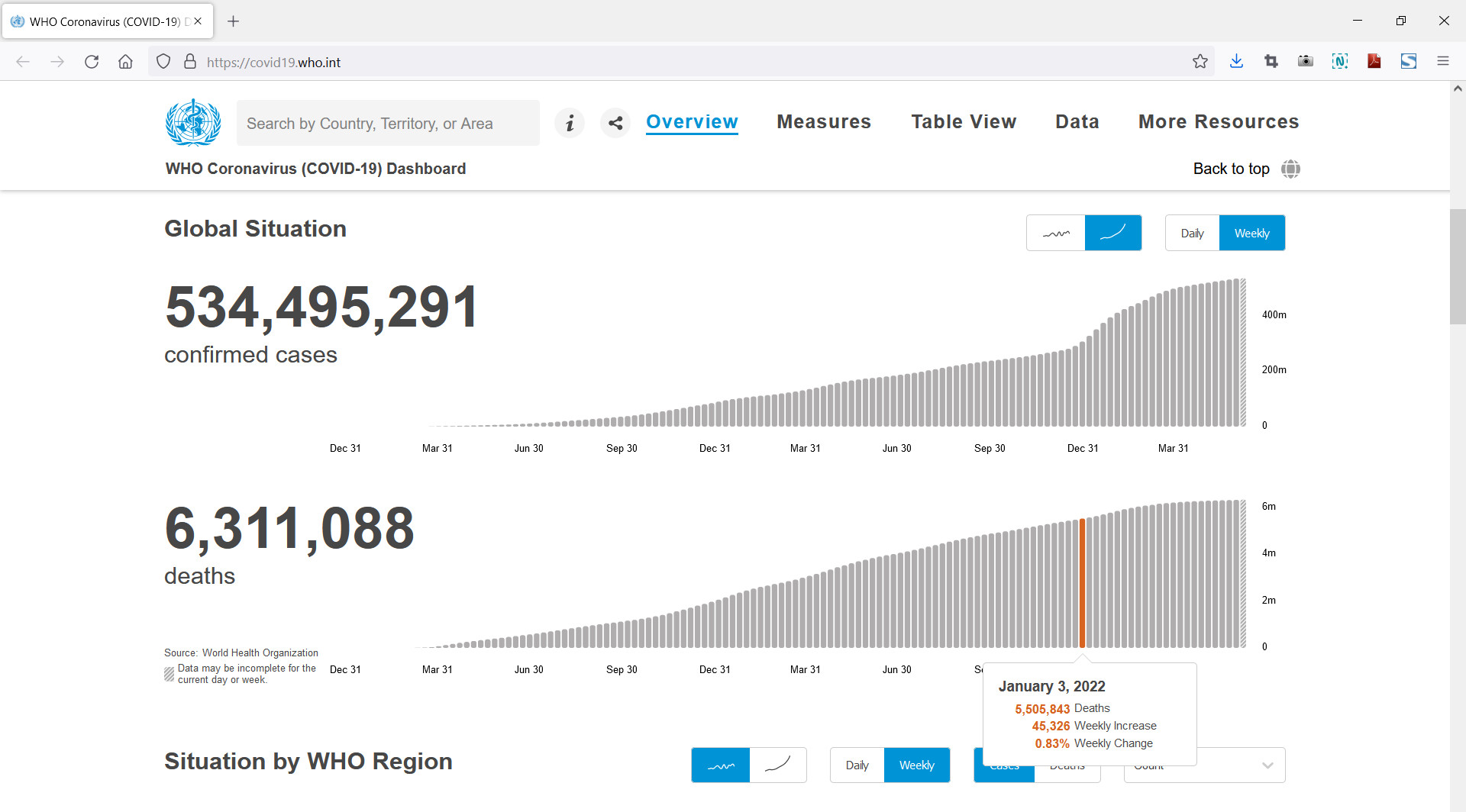Set WHO Region chart to Daily
The image size is (1466, 812).
pos(857,765)
